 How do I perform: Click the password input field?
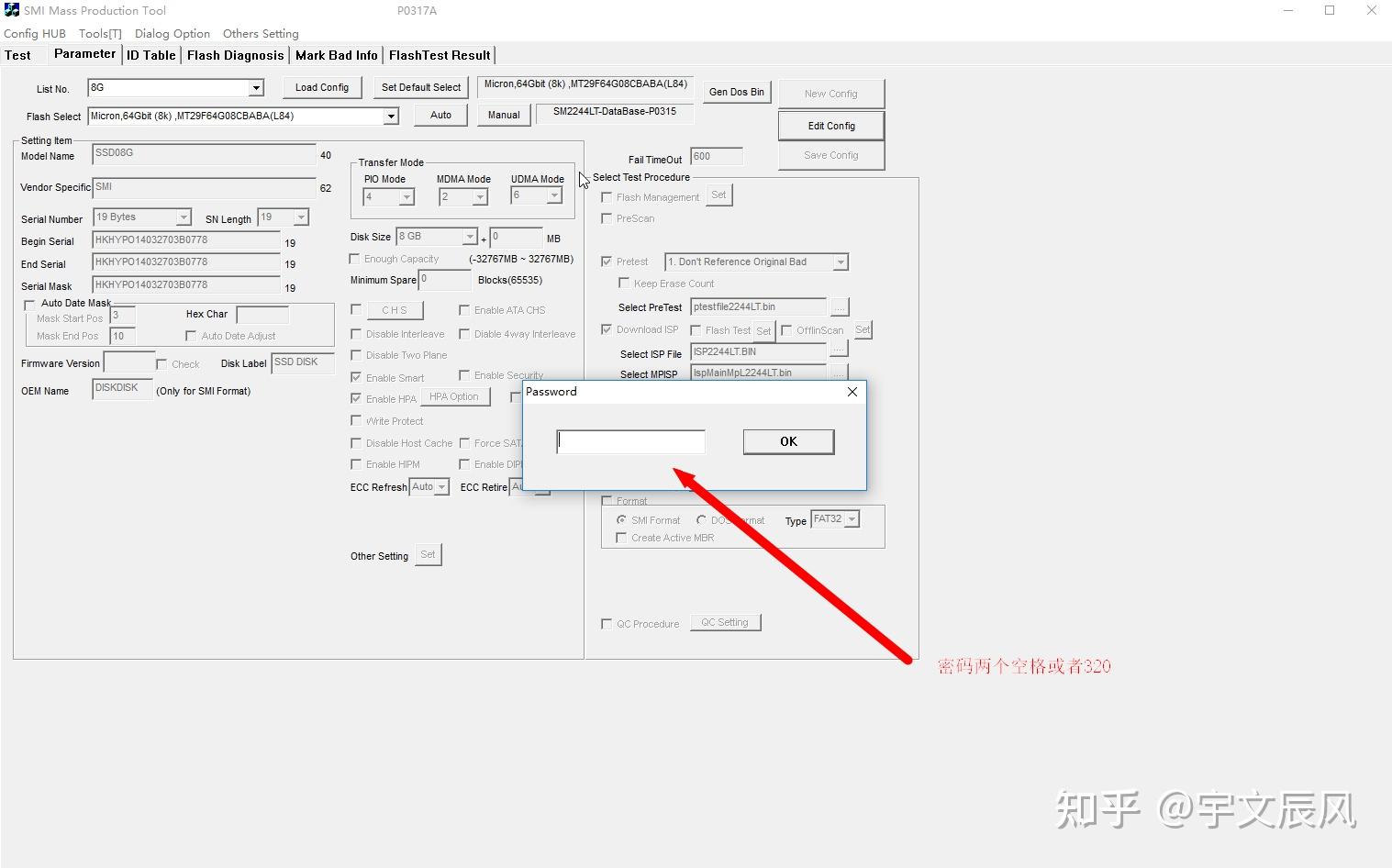631,442
